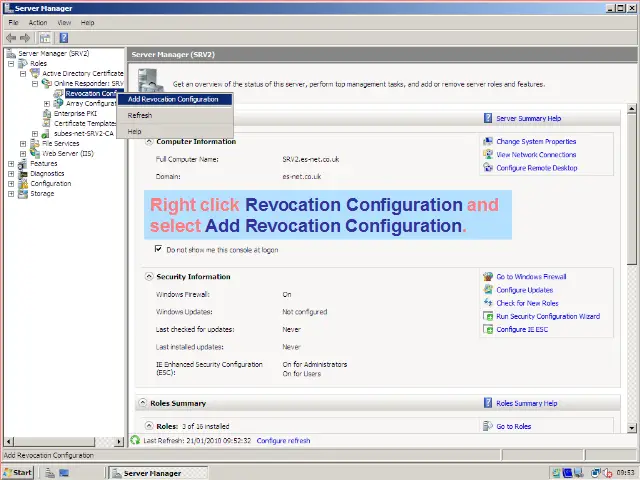Click the Run Security Configuration Wizard icon
The width and height of the screenshot is (640, 480).
point(488,316)
